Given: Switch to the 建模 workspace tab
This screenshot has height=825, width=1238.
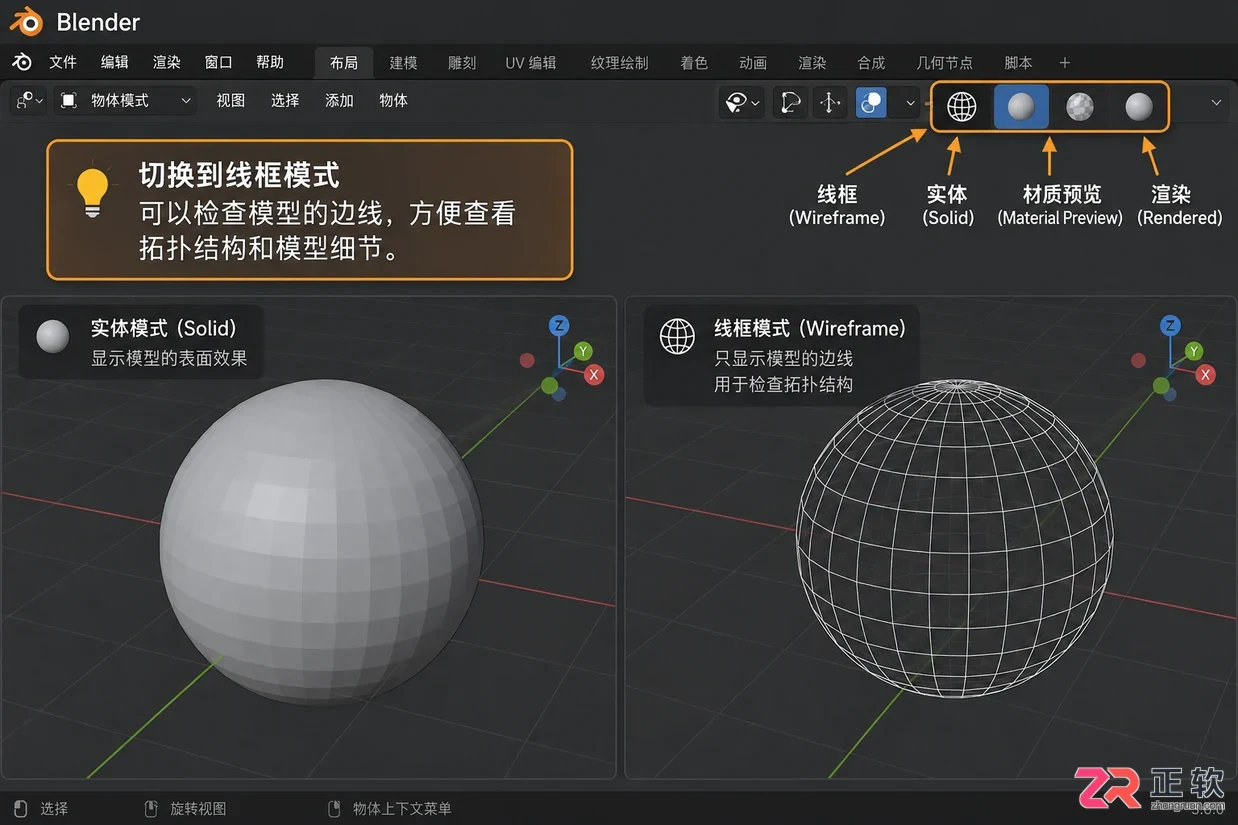Looking at the screenshot, I should click(x=403, y=63).
